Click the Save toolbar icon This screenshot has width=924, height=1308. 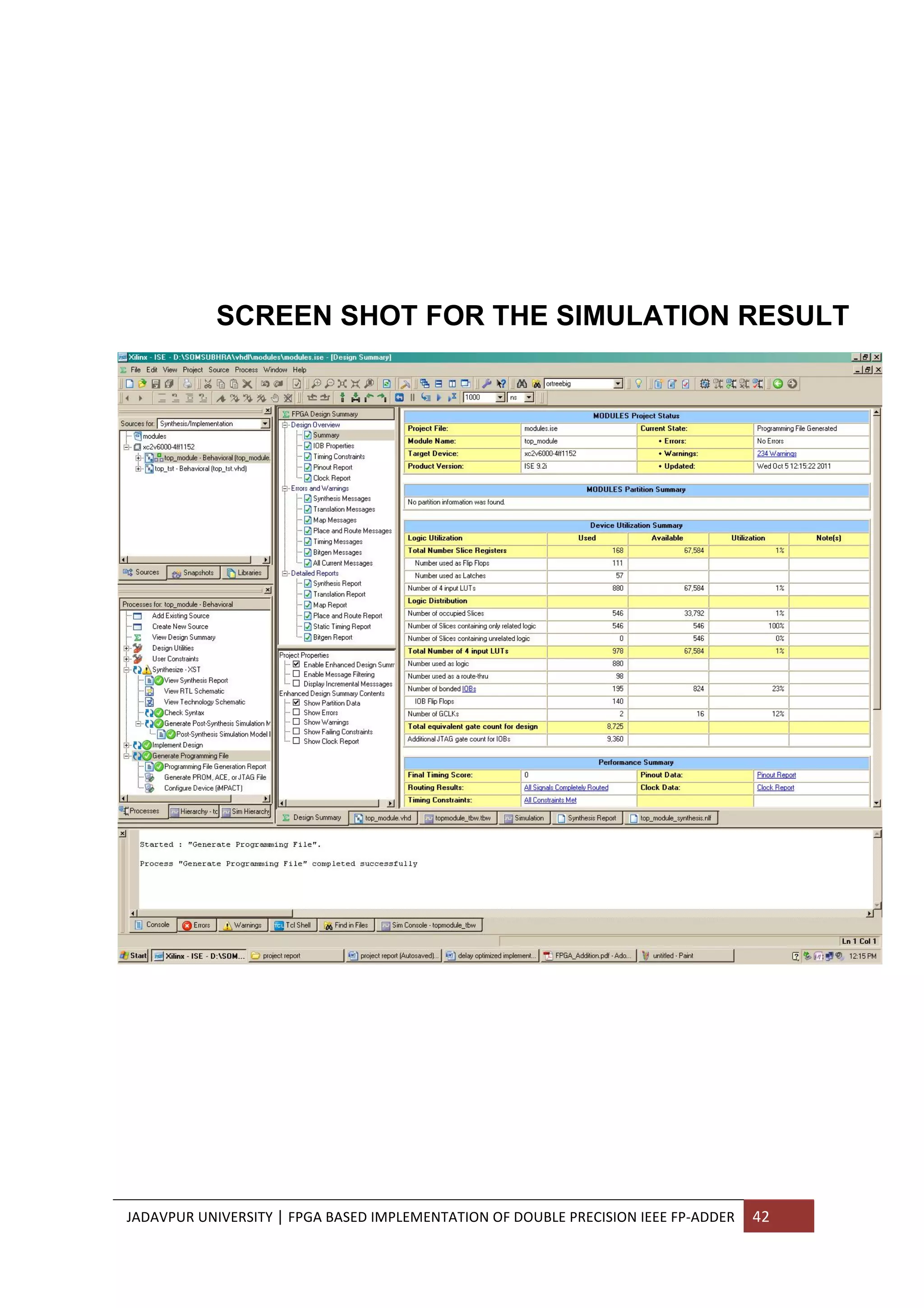[155, 384]
